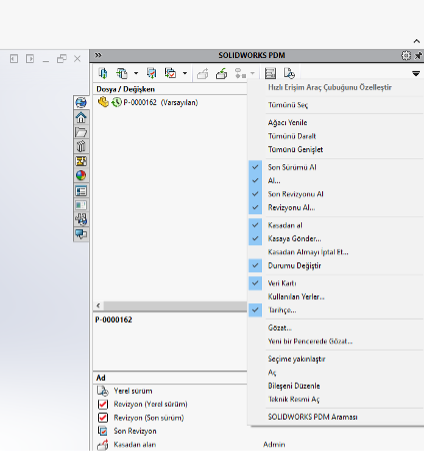The height and width of the screenshot is (452, 424).
Task: Toggle Tarihçe... checkmark
Action: [255, 310]
